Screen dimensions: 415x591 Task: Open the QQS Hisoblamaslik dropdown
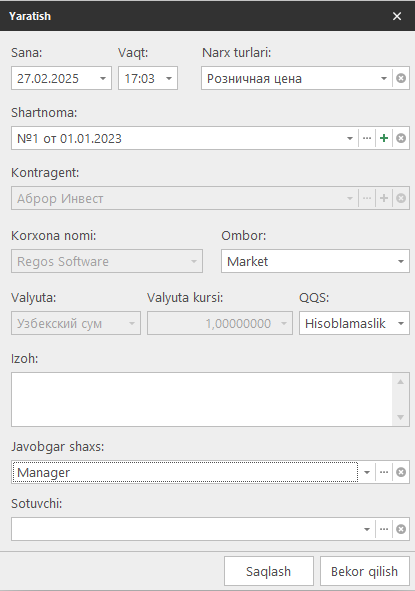pyautogui.click(x=401, y=323)
